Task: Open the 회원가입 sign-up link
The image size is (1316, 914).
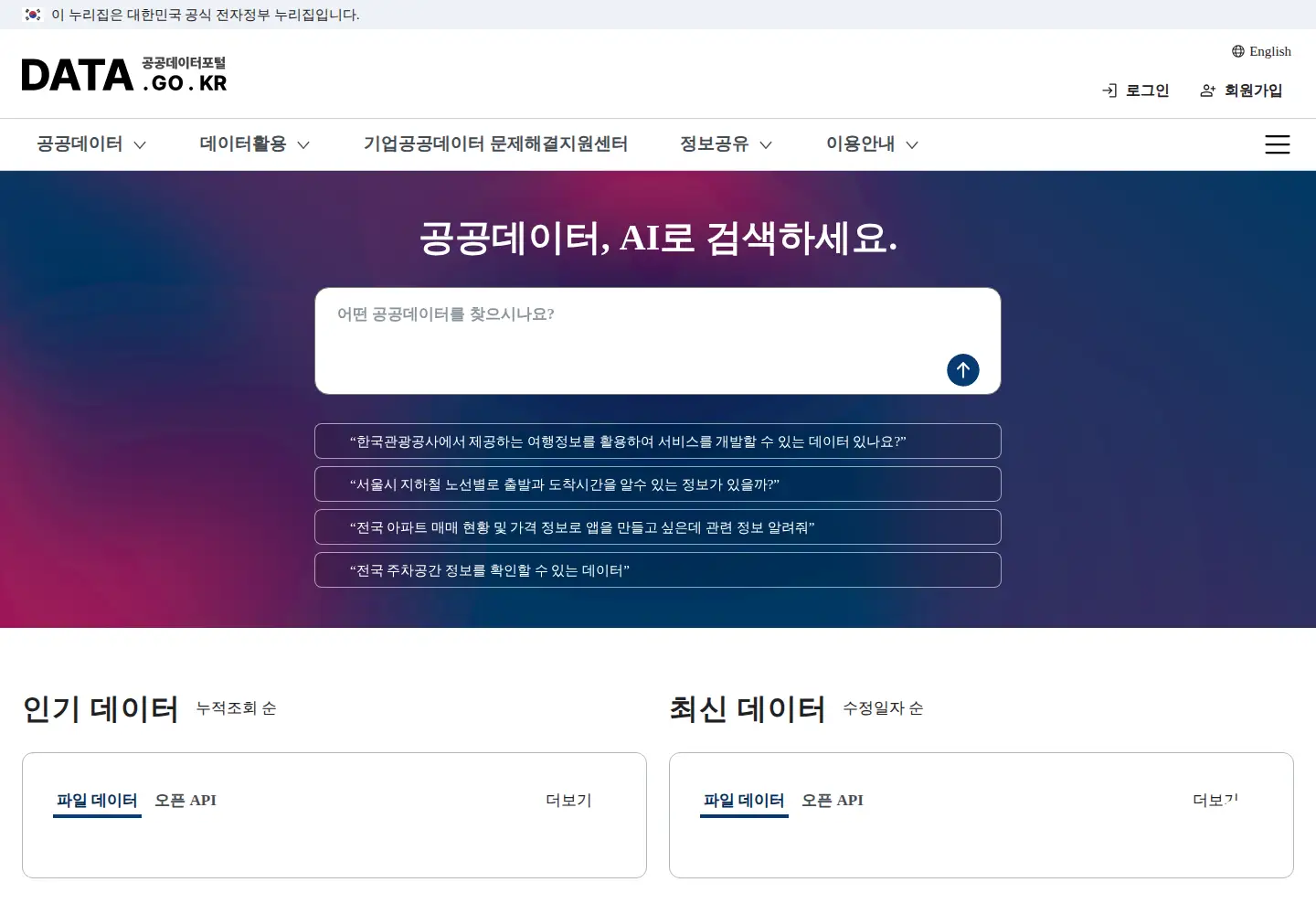Action: point(1241,90)
